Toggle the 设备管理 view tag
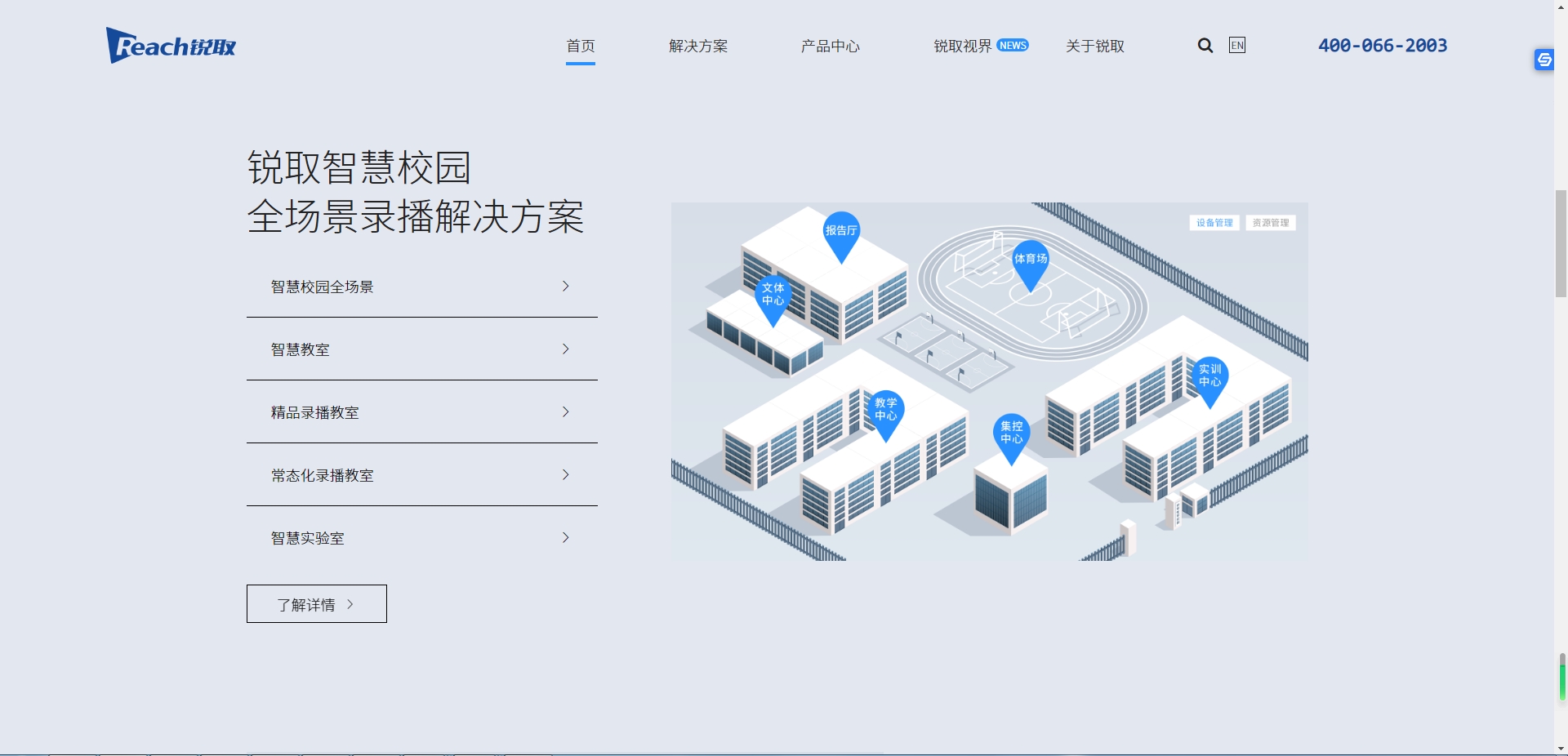 pyautogui.click(x=1214, y=223)
